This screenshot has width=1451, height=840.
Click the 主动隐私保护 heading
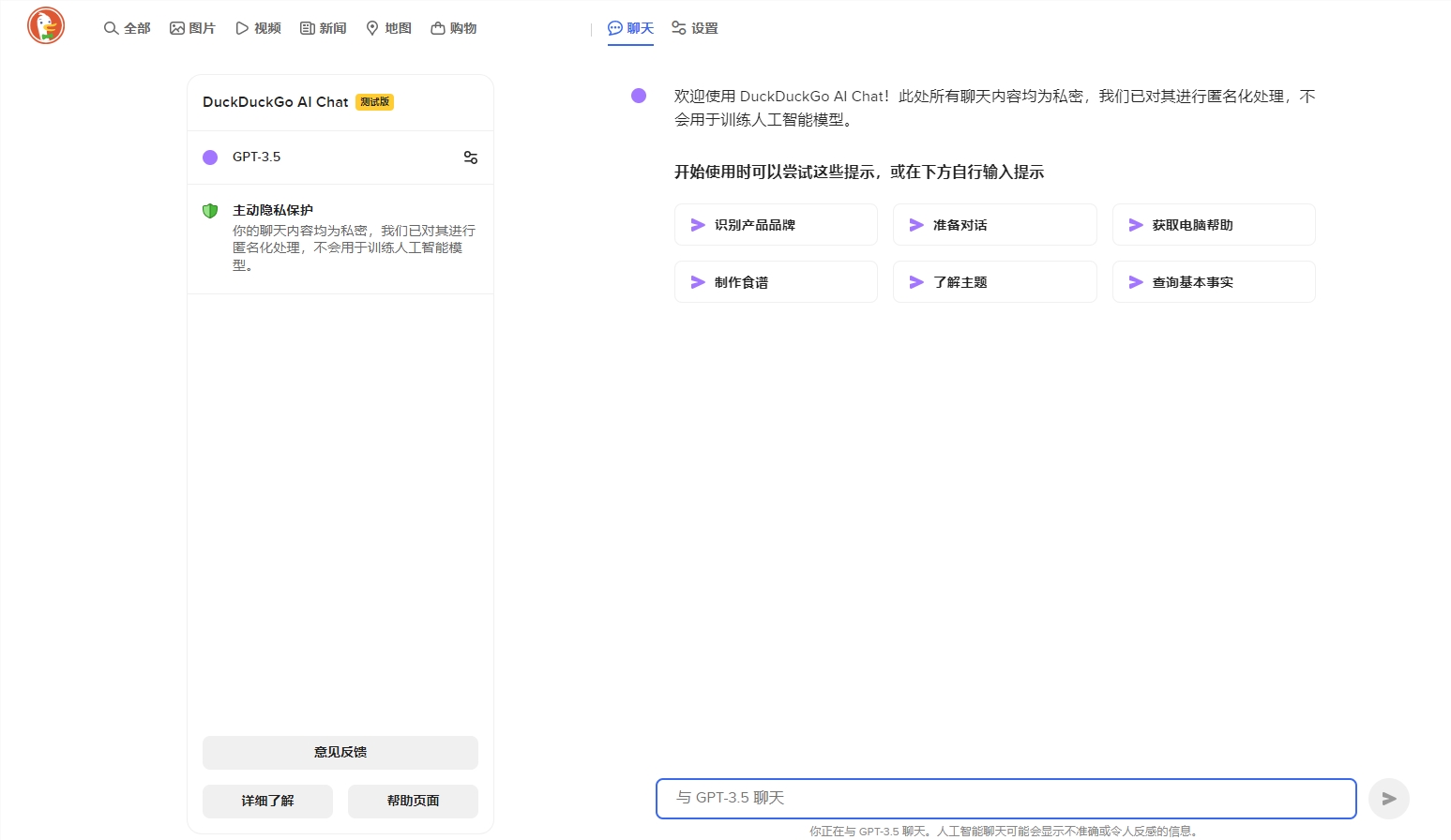(273, 210)
